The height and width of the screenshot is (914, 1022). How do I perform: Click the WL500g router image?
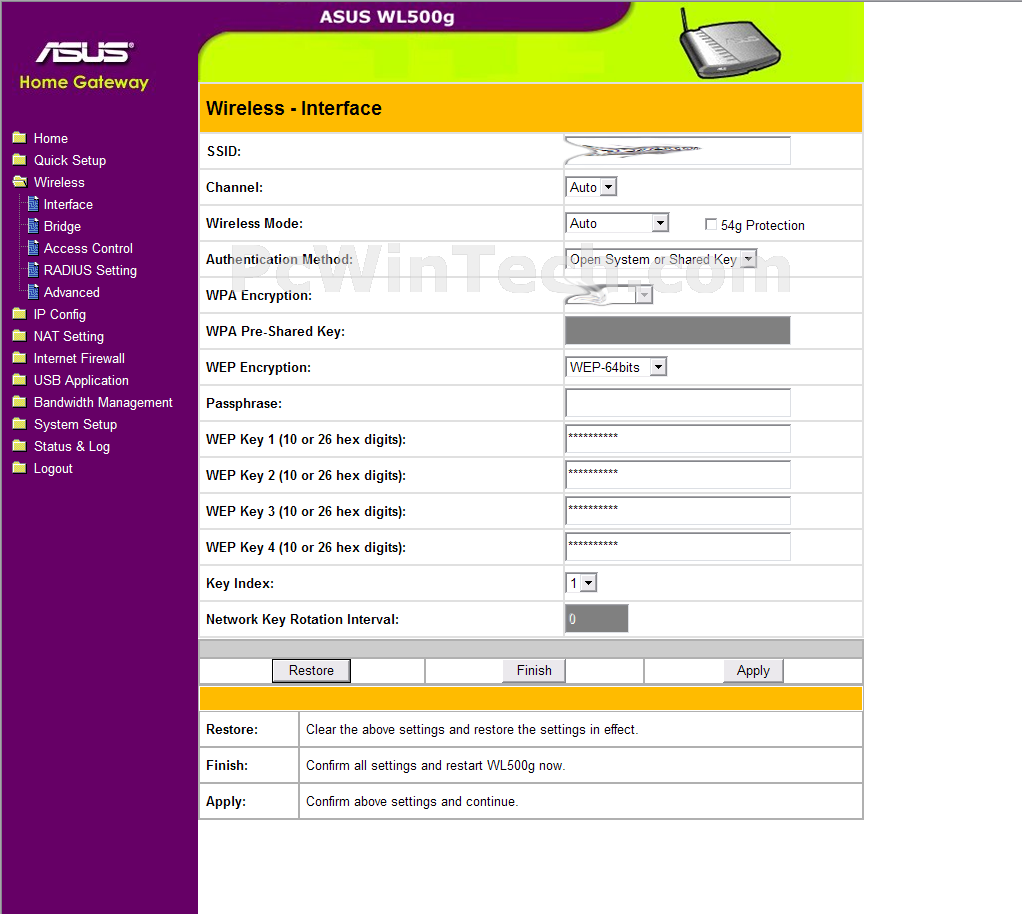pyautogui.click(x=729, y=44)
